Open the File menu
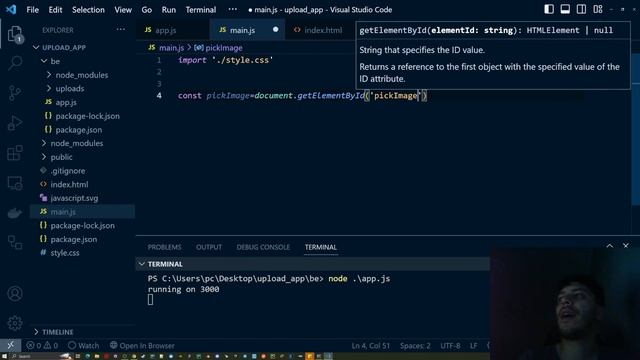The image size is (640, 360). click(32, 10)
